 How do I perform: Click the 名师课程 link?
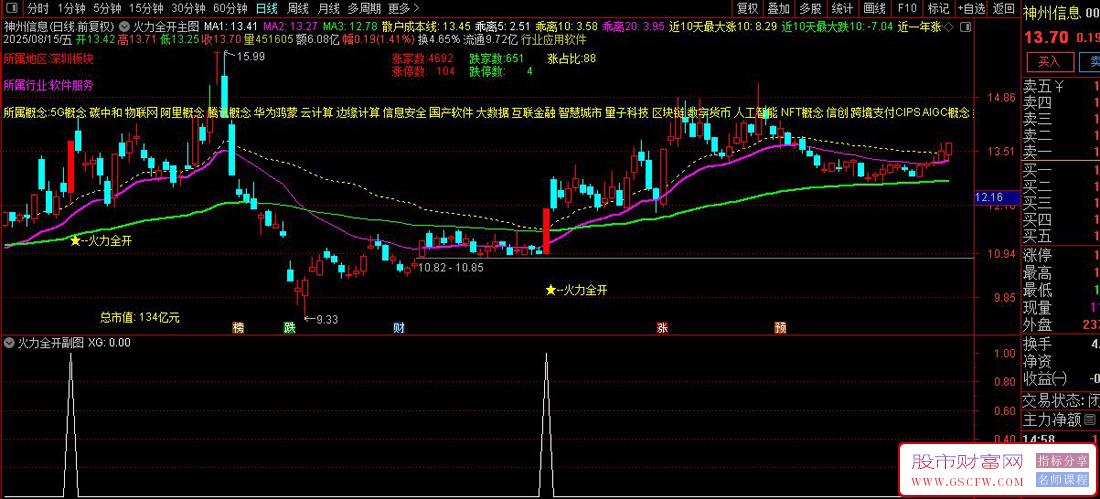[x=1061, y=480]
